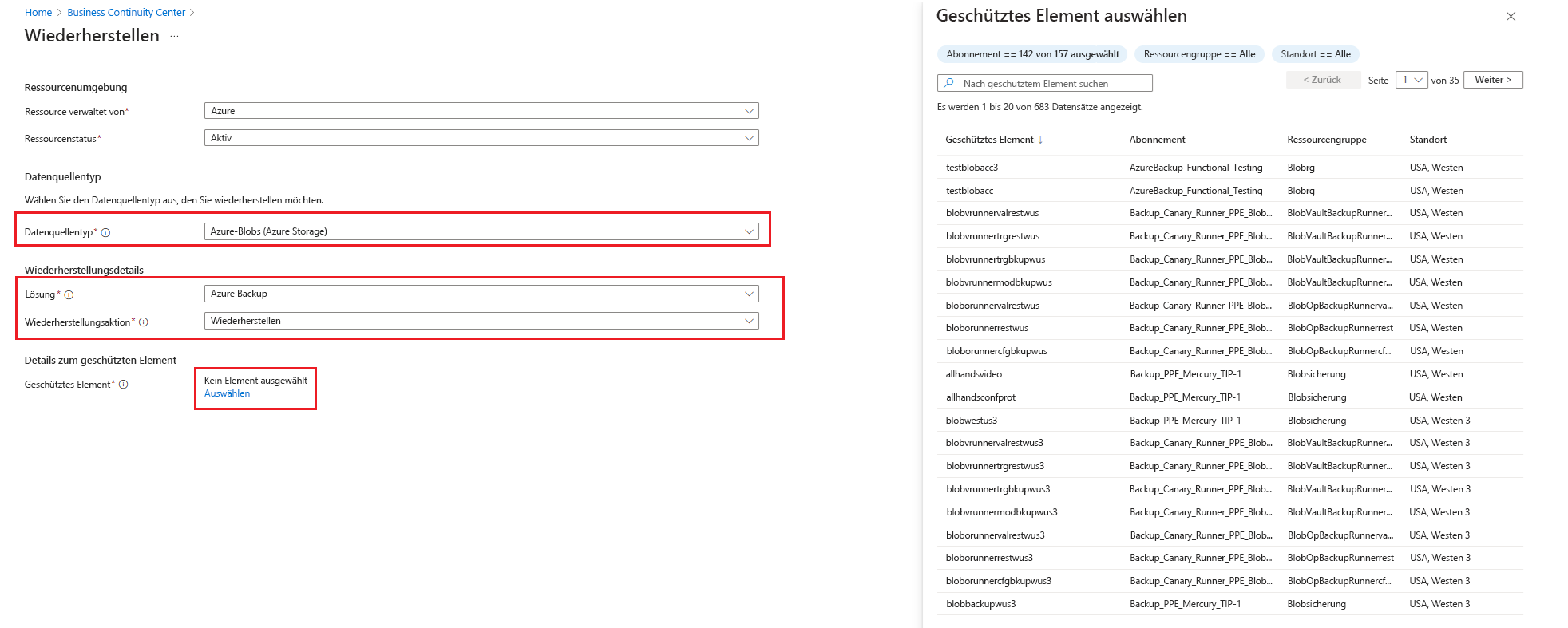Click the ellipsis next to Wiederherstellen title
Screen dimensions: 1568x628
click(174, 37)
